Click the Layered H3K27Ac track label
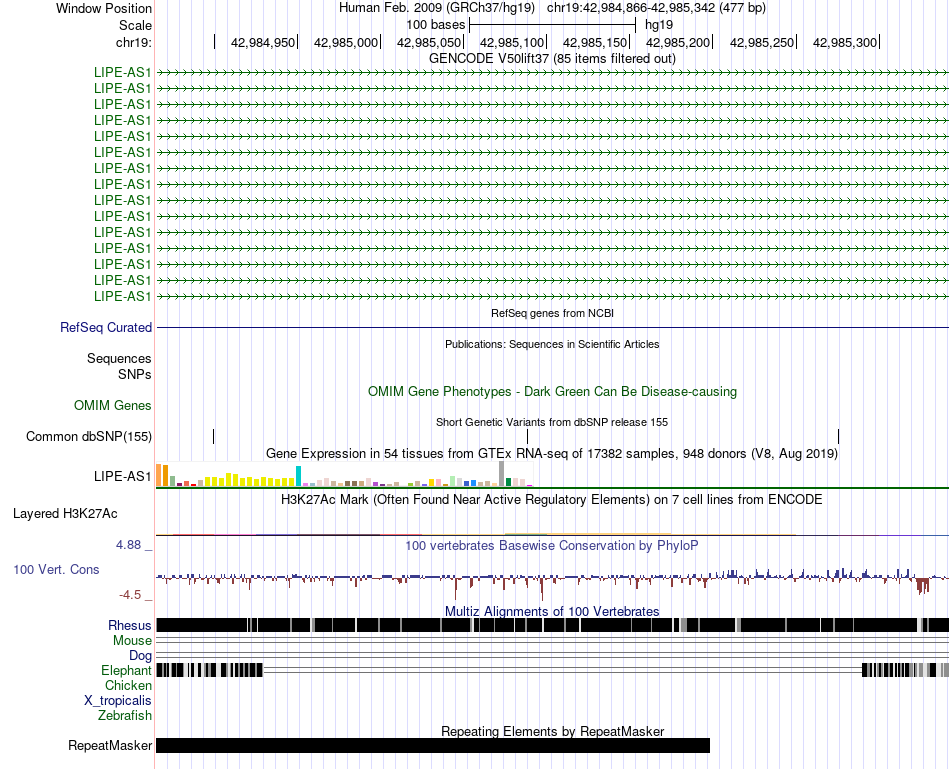The width and height of the screenshot is (950, 769). click(x=65, y=514)
